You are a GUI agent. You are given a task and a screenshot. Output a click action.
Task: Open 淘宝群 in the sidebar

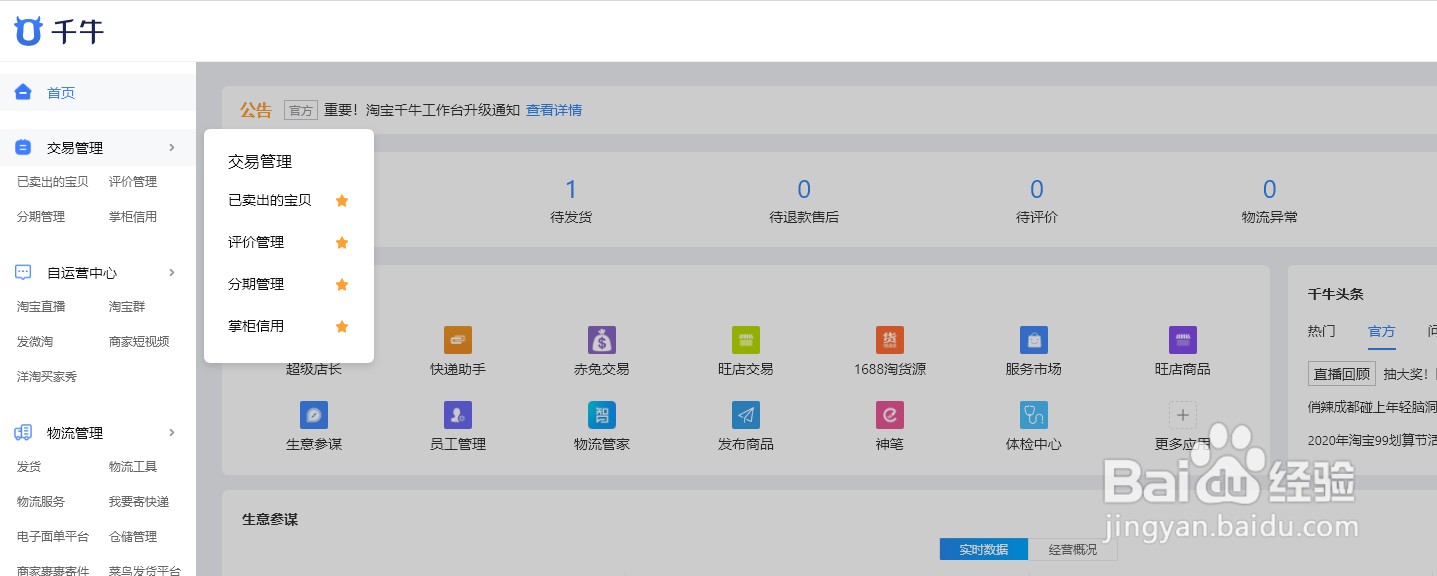coord(127,307)
